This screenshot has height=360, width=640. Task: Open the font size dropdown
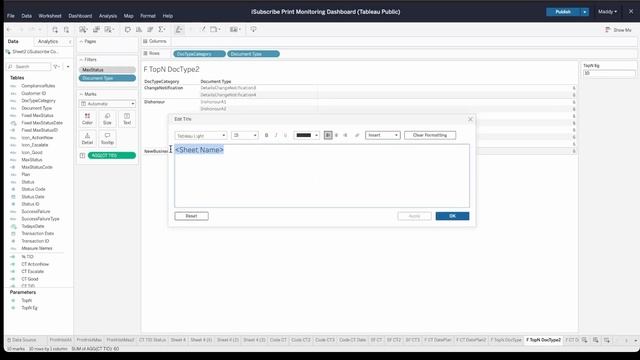click(245, 136)
